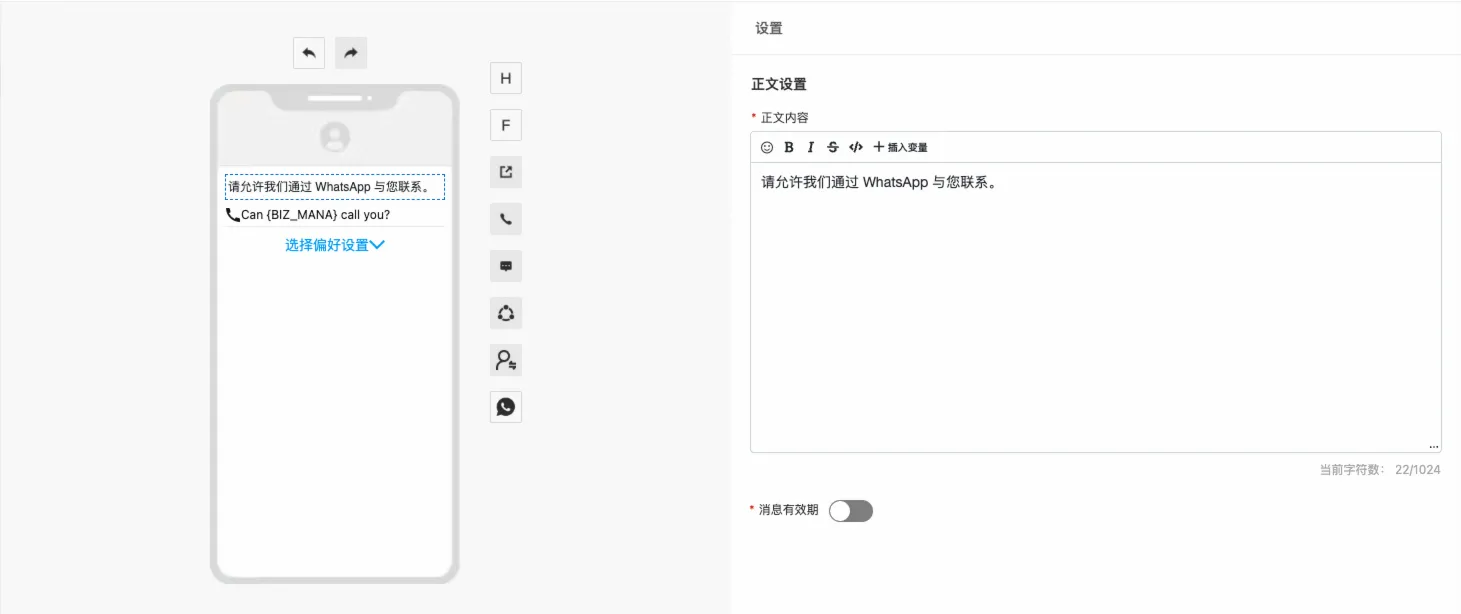Viewport: 1461px width, 614px height.
Task: Toggle the 消息有效期 switch
Action: coord(851,511)
